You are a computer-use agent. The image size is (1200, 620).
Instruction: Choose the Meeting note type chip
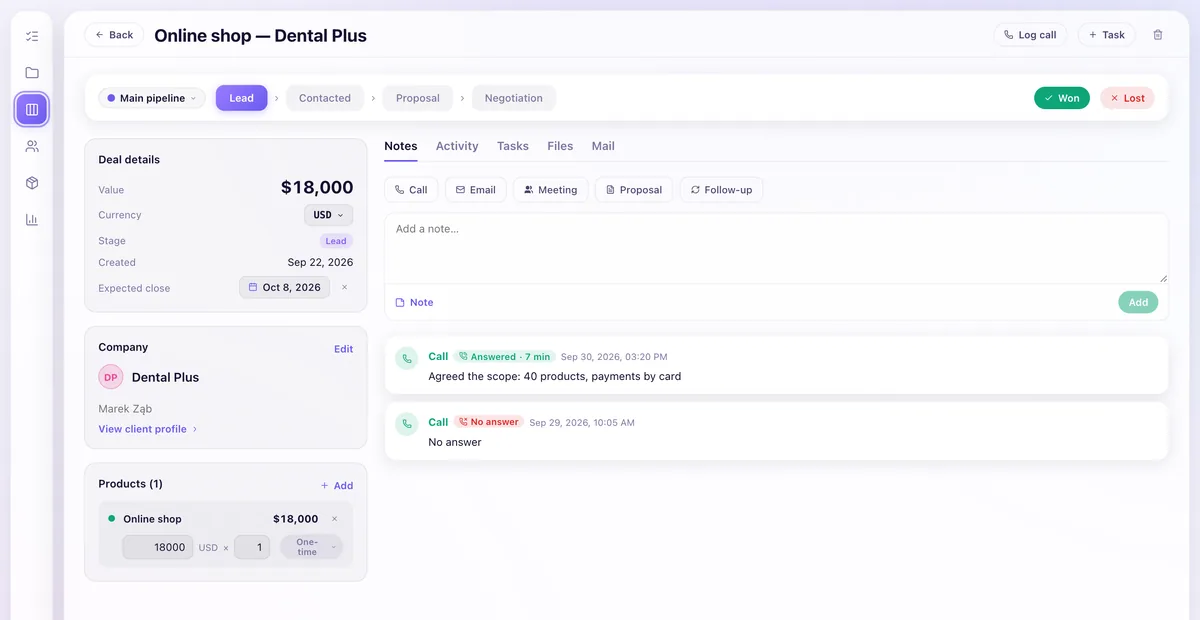pos(551,190)
